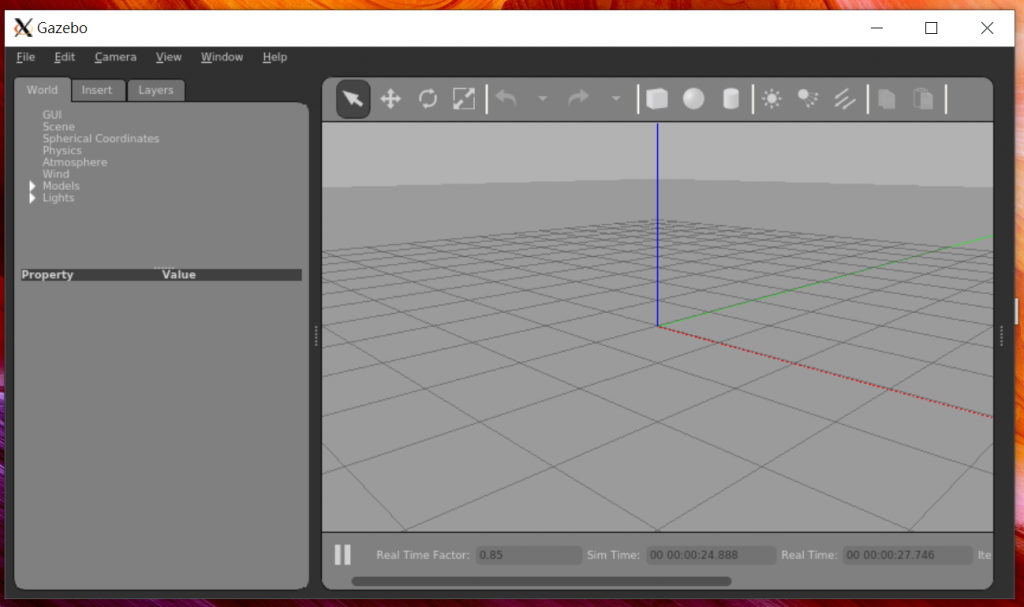Activate the translate mode tool
Screen dimensions: 1024x607
pyautogui.click(x=391, y=99)
